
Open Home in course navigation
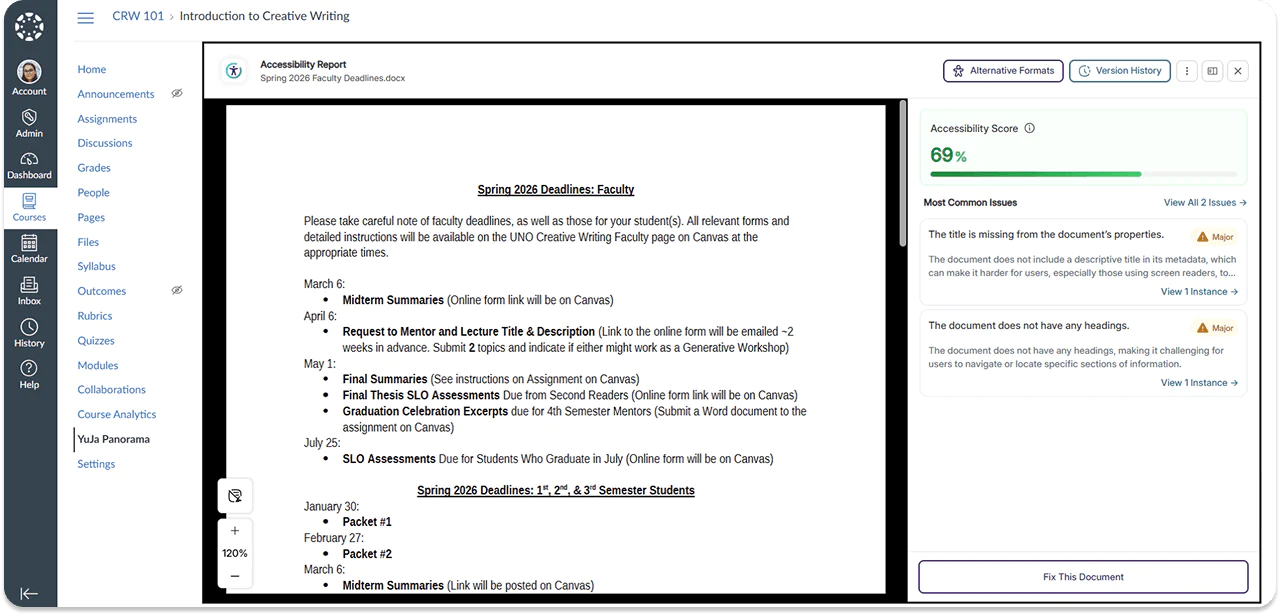(92, 69)
